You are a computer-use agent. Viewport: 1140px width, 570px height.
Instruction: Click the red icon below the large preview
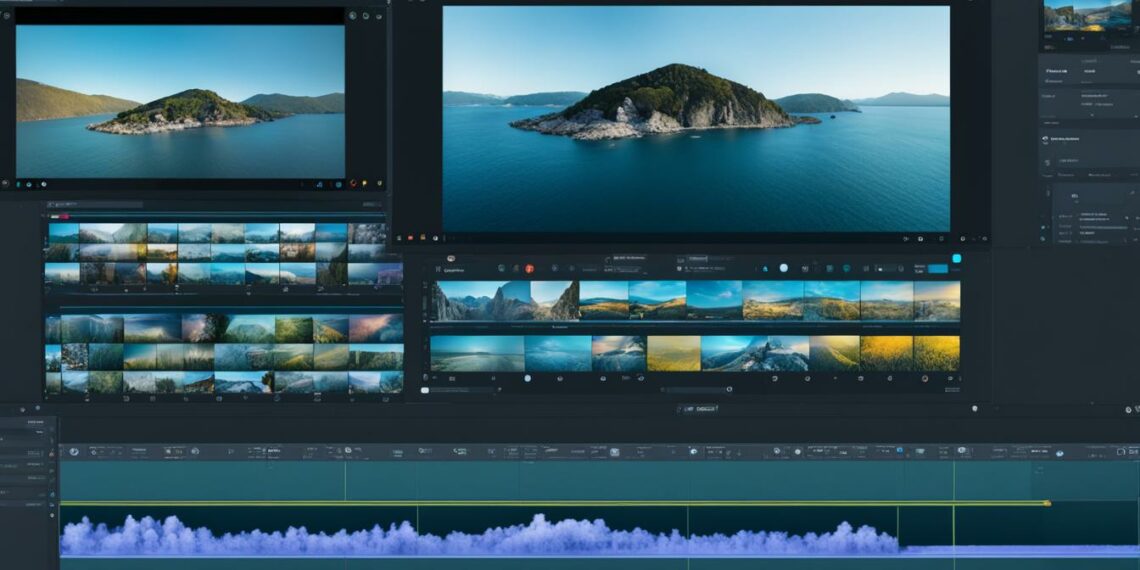(x=410, y=237)
